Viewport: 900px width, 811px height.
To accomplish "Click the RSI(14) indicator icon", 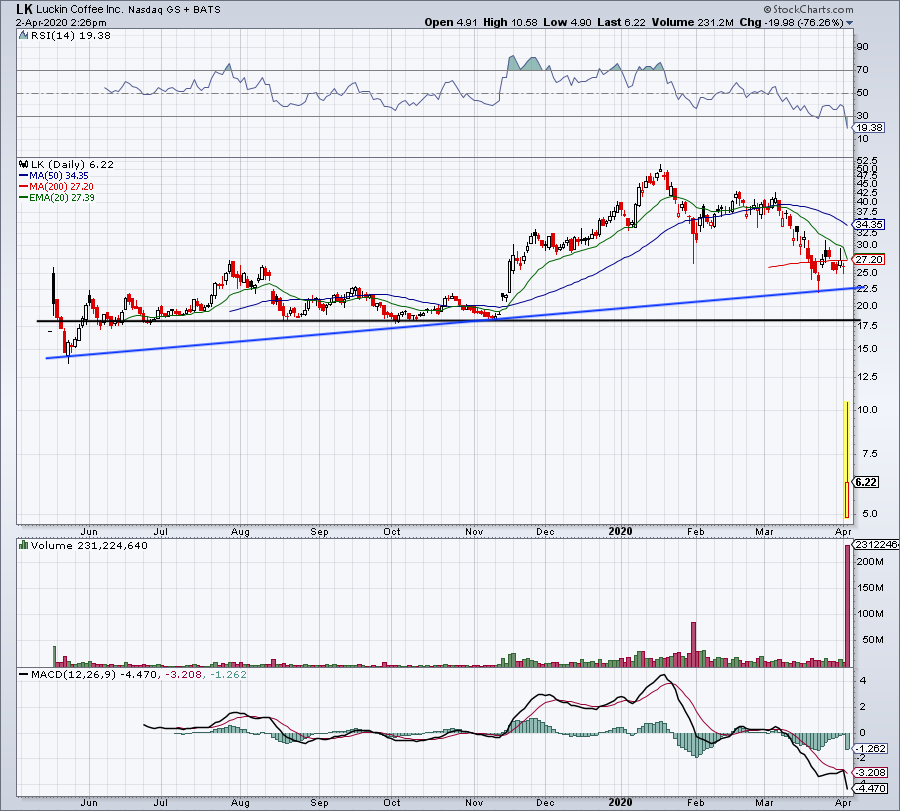I will pyautogui.click(x=23, y=36).
